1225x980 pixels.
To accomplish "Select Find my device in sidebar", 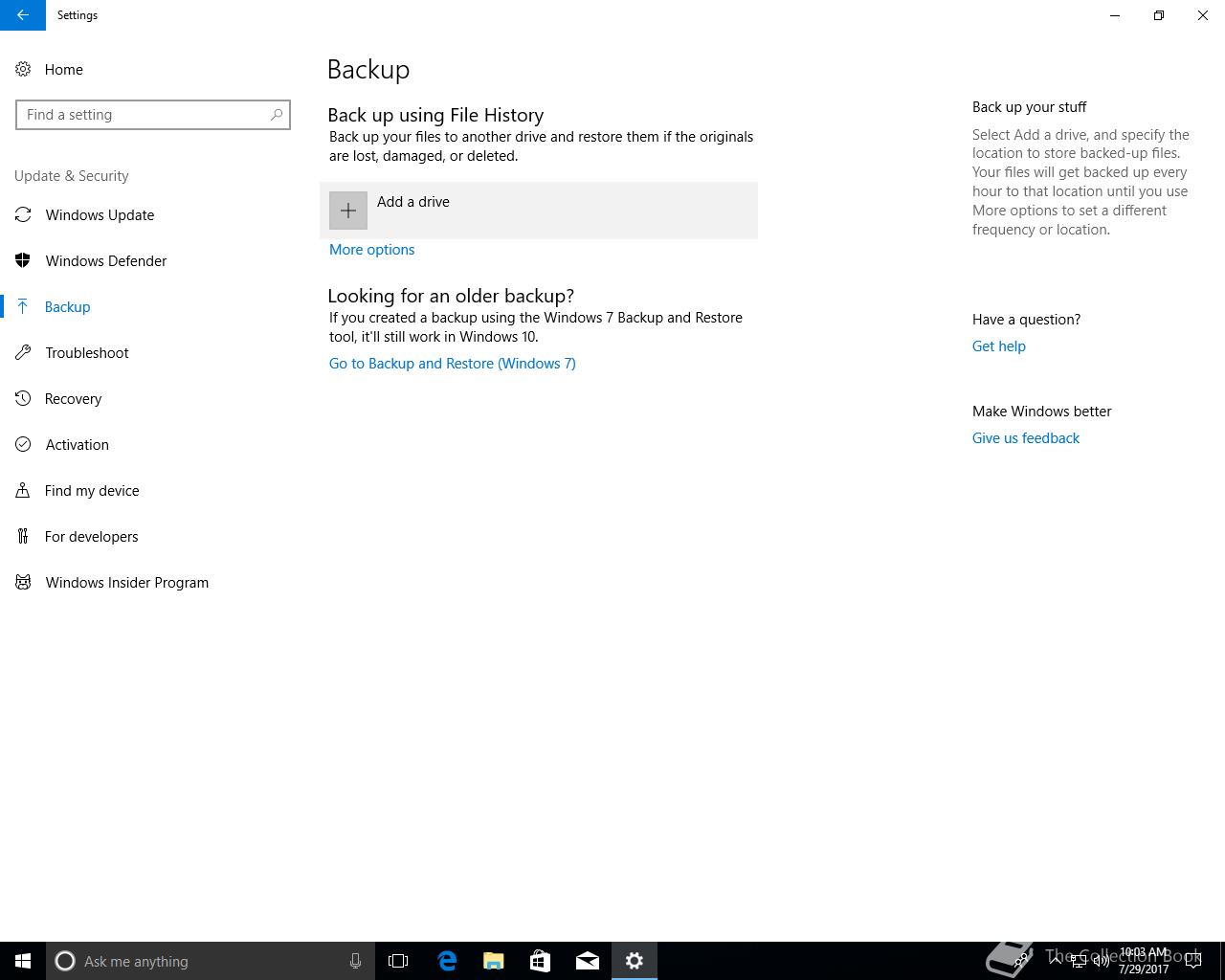I will click(x=153, y=490).
